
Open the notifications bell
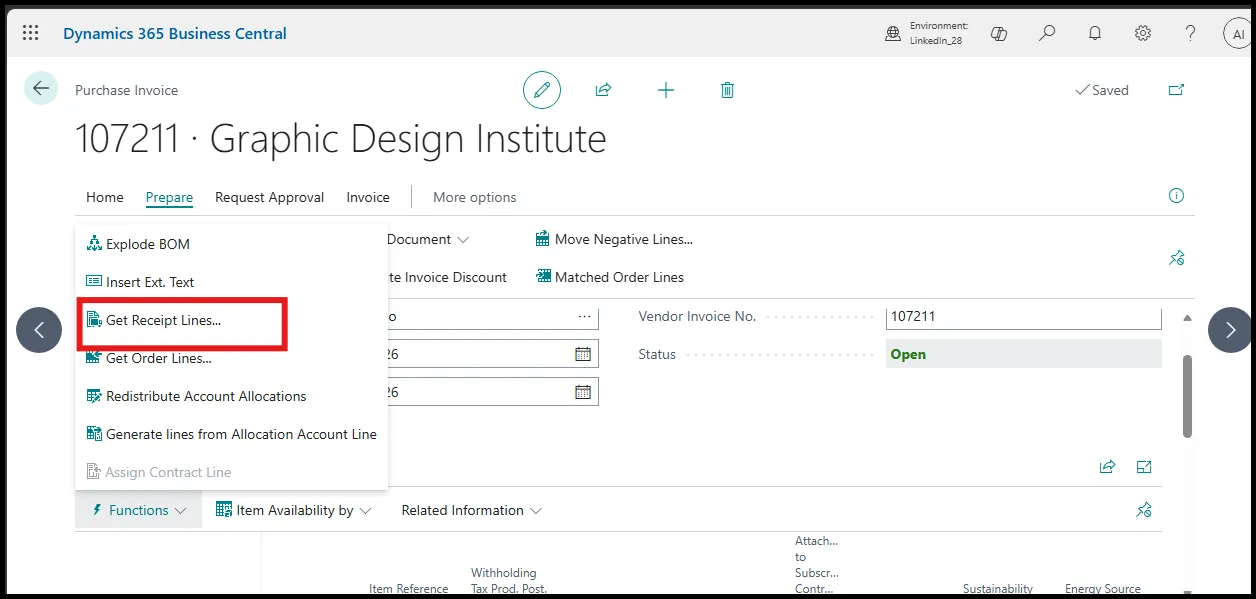tap(1095, 33)
